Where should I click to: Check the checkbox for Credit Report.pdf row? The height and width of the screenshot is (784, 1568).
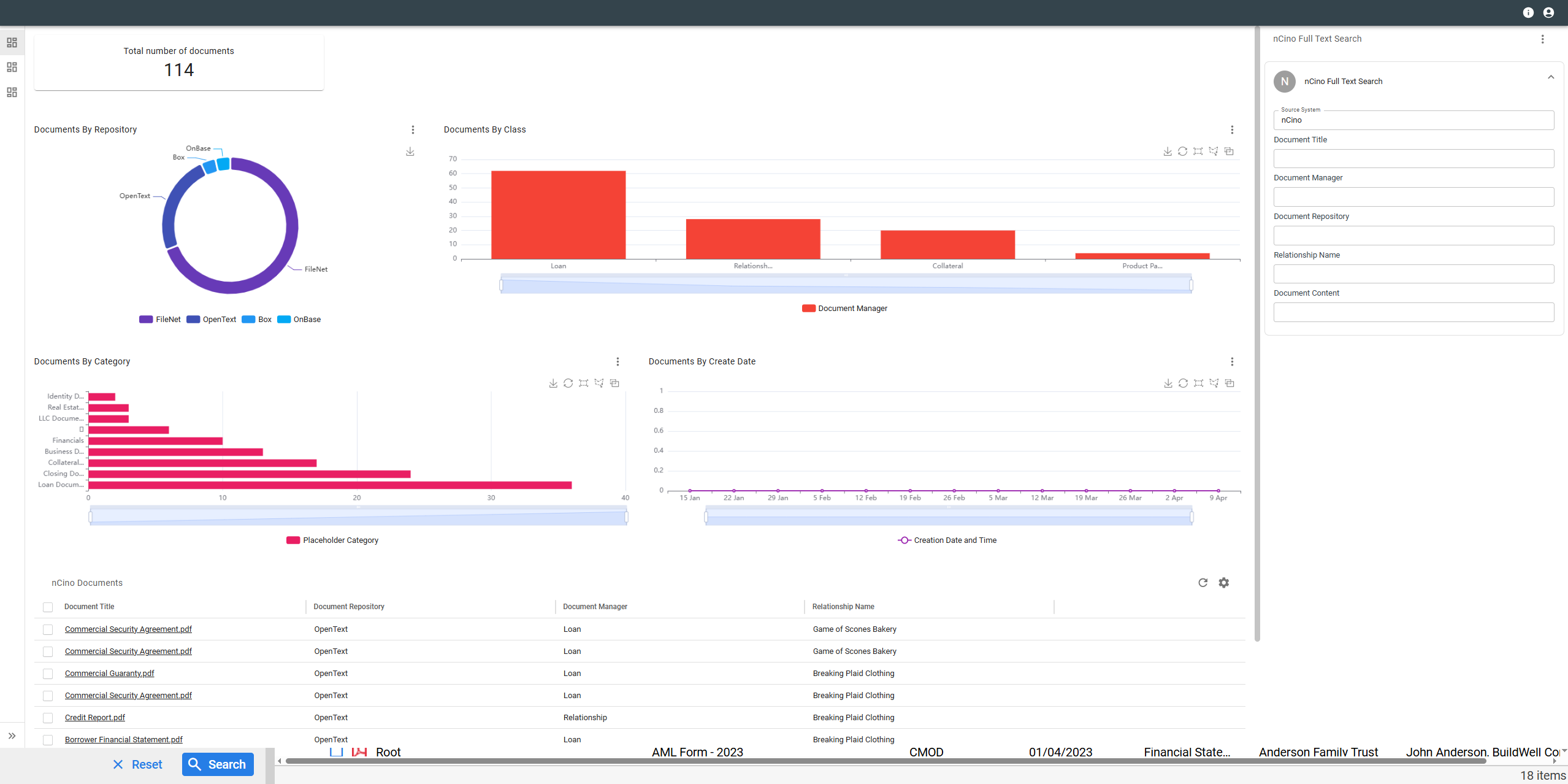tap(48, 717)
